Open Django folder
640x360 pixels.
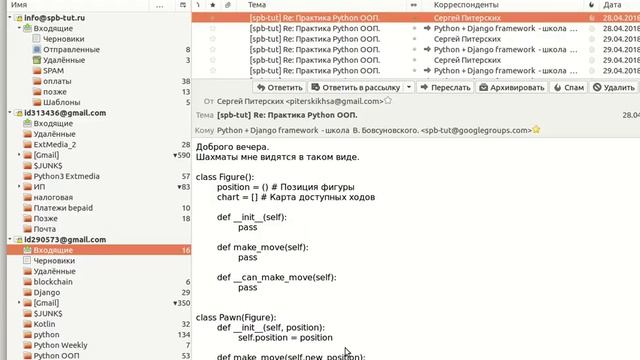47,292
